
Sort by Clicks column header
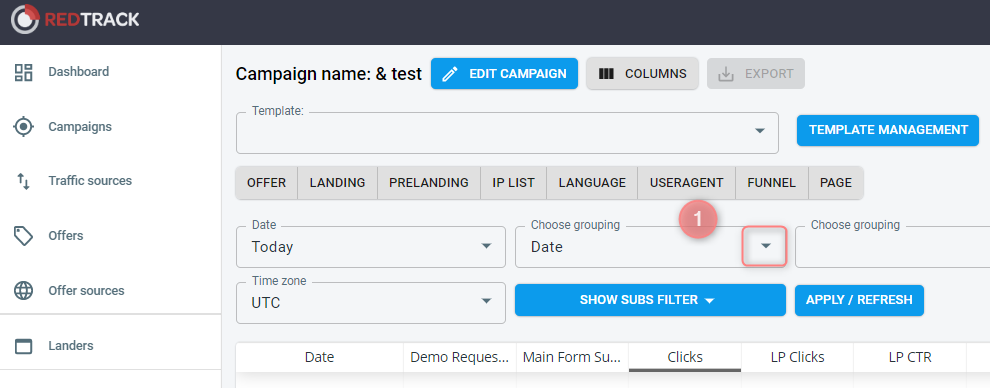685,357
